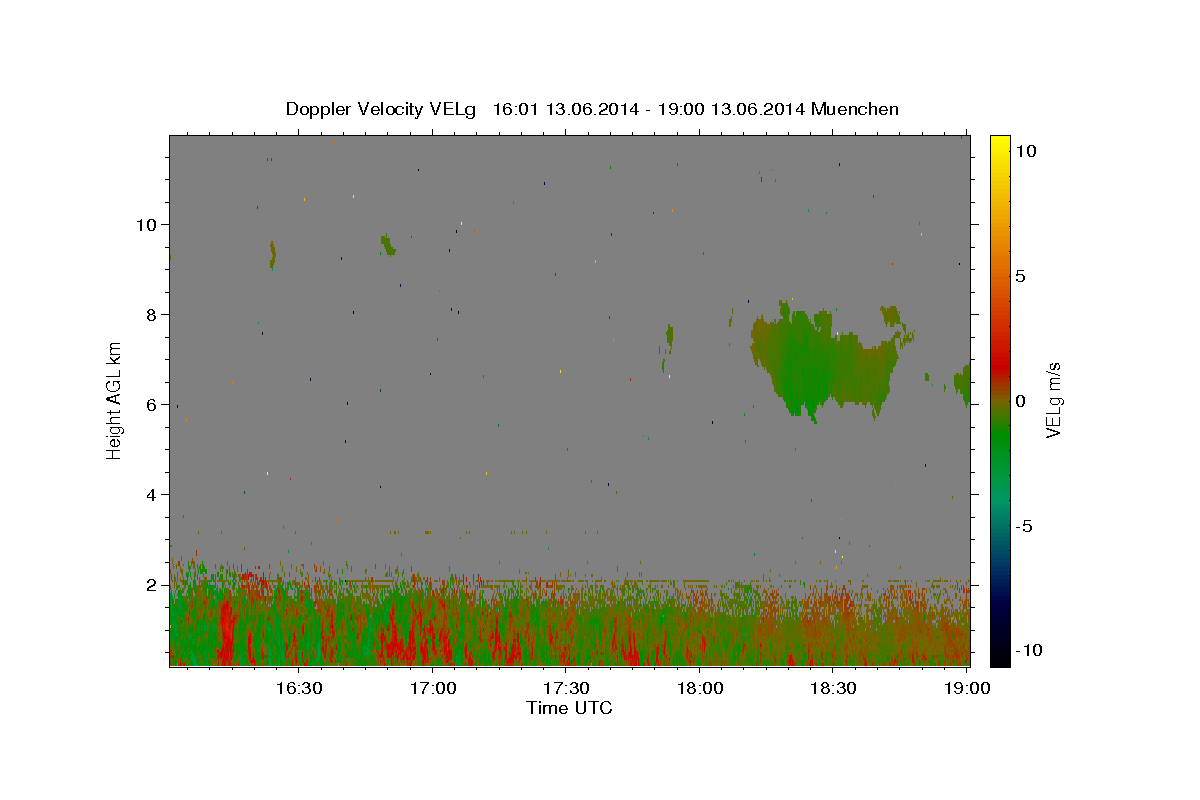The height and width of the screenshot is (800, 1200).
Task: Click the plot title 'Doppler Velocity VELg'
Action: (x=381, y=109)
